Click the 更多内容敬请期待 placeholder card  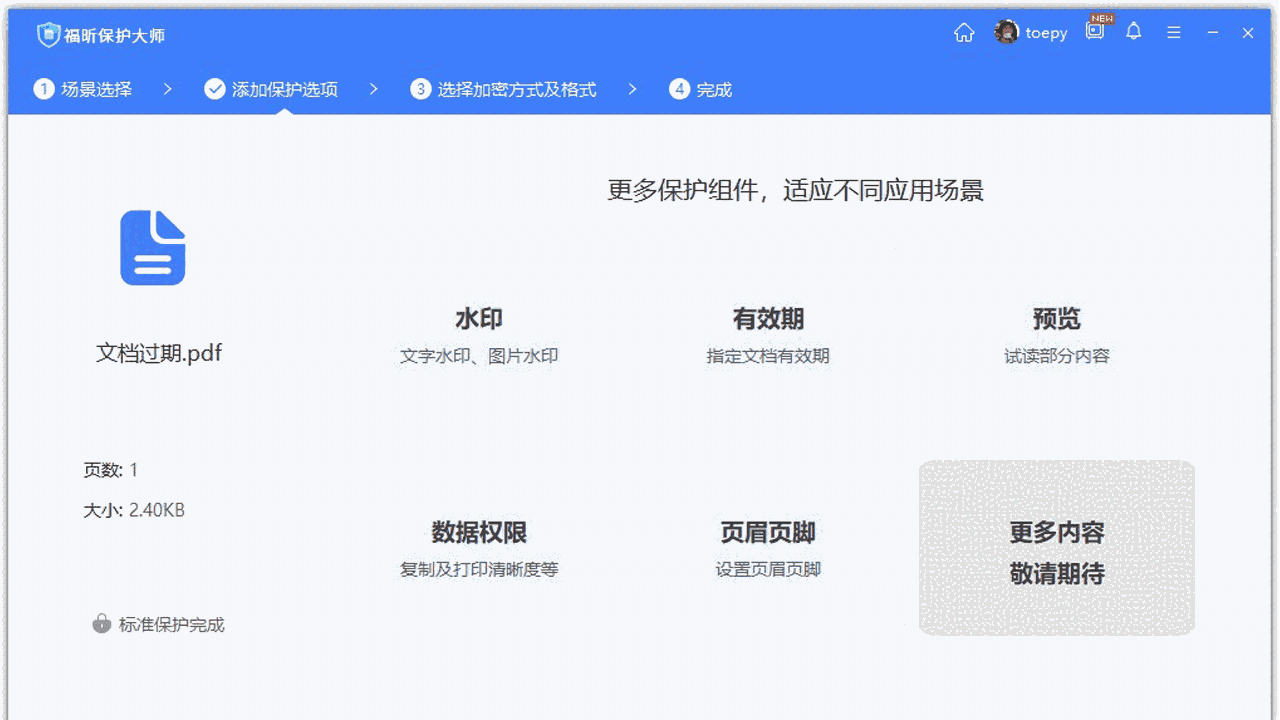1057,547
